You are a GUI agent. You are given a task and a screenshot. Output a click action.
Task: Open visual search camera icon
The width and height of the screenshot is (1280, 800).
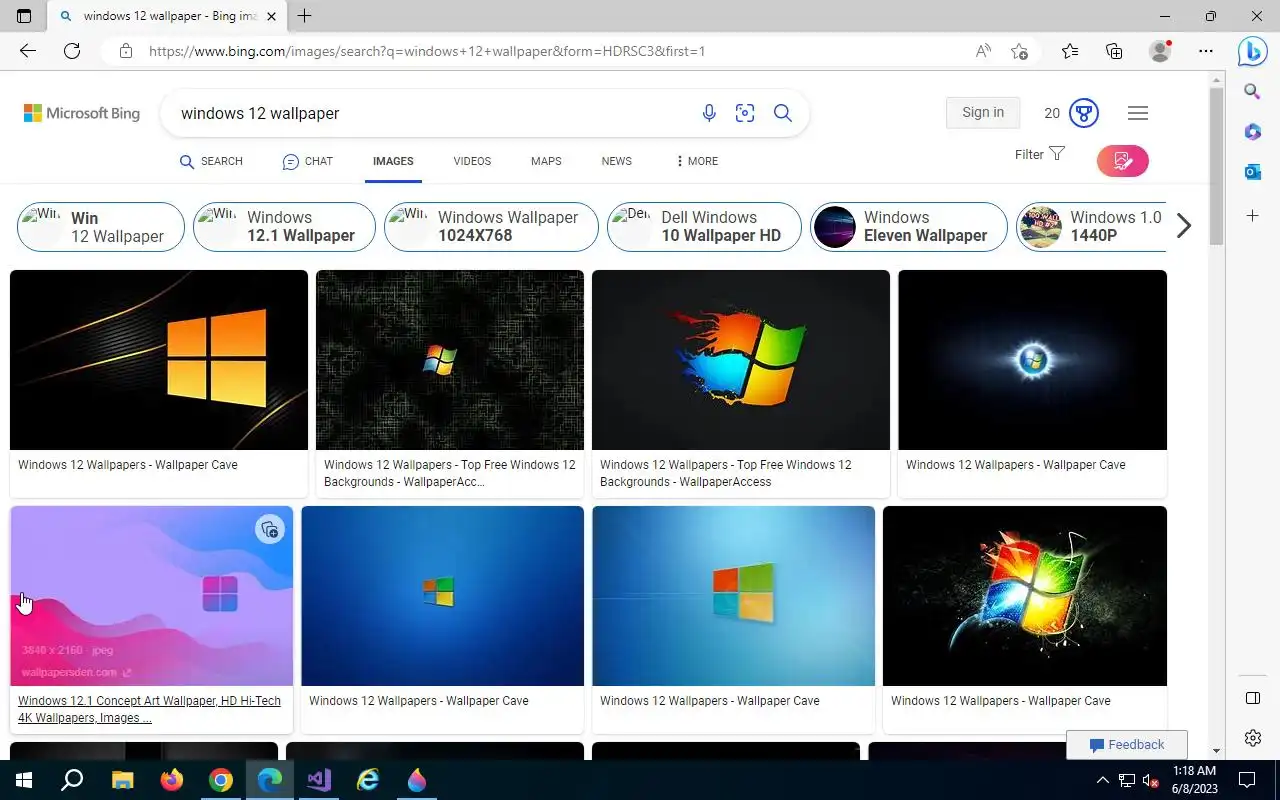[x=745, y=113]
